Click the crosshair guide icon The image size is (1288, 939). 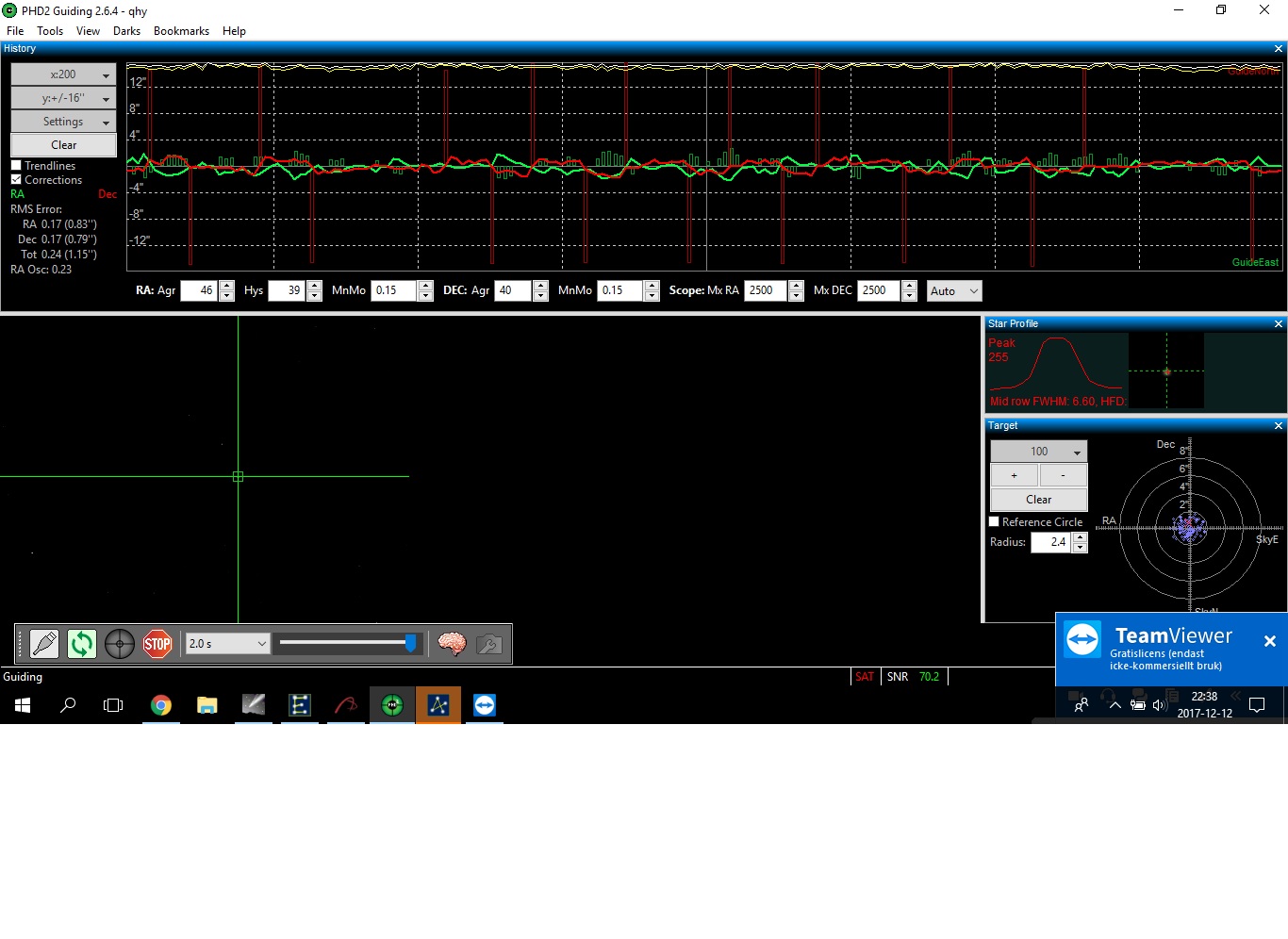point(120,644)
